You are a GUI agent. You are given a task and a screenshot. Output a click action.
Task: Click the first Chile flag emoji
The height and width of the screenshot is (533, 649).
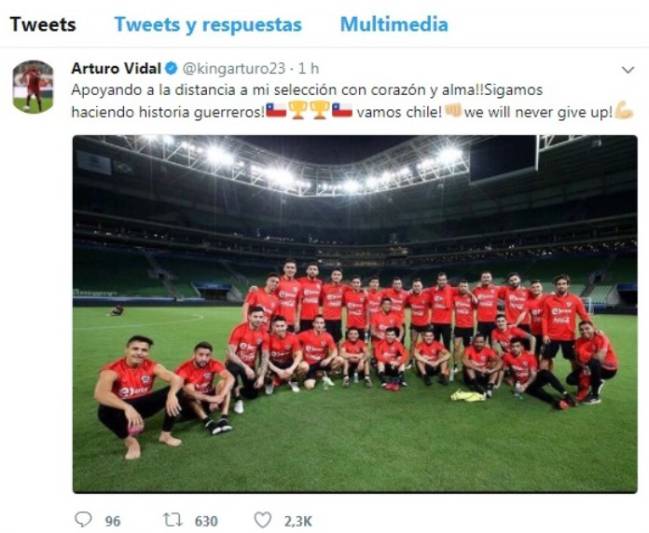(276, 110)
